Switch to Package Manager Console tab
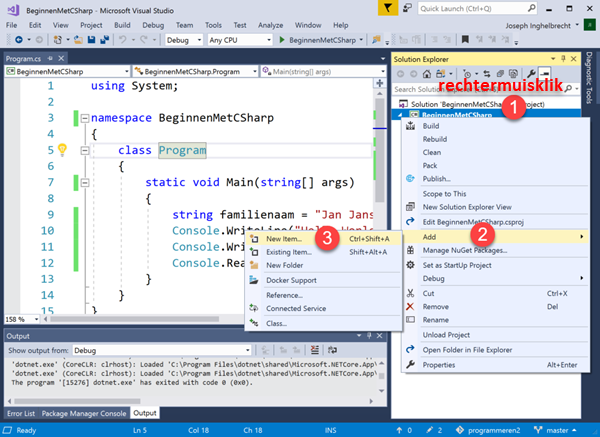This screenshot has height=437, width=600. (x=84, y=413)
